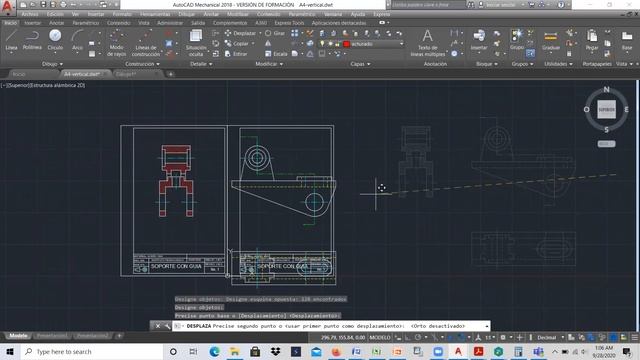Select the Círculo tool
The height and width of the screenshot is (360, 640).
pyautogui.click(x=55, y=40)
